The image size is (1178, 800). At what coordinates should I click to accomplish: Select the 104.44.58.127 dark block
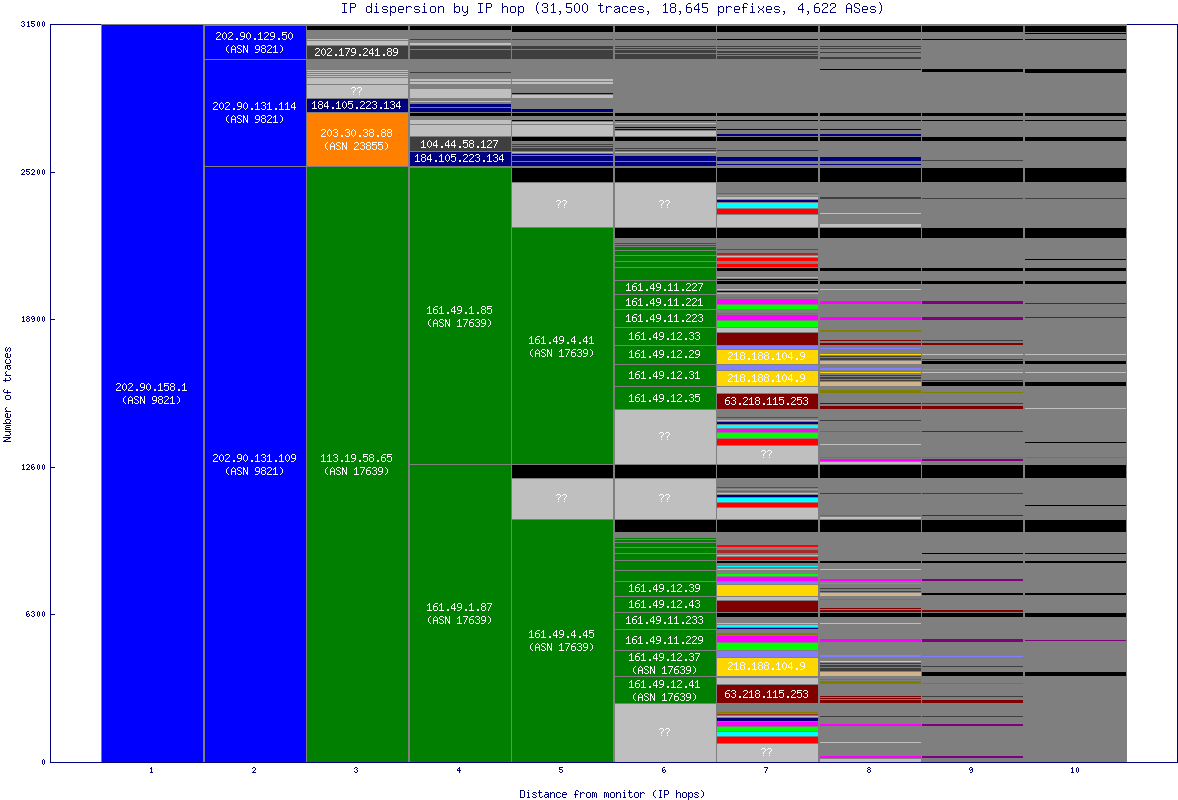461,144
